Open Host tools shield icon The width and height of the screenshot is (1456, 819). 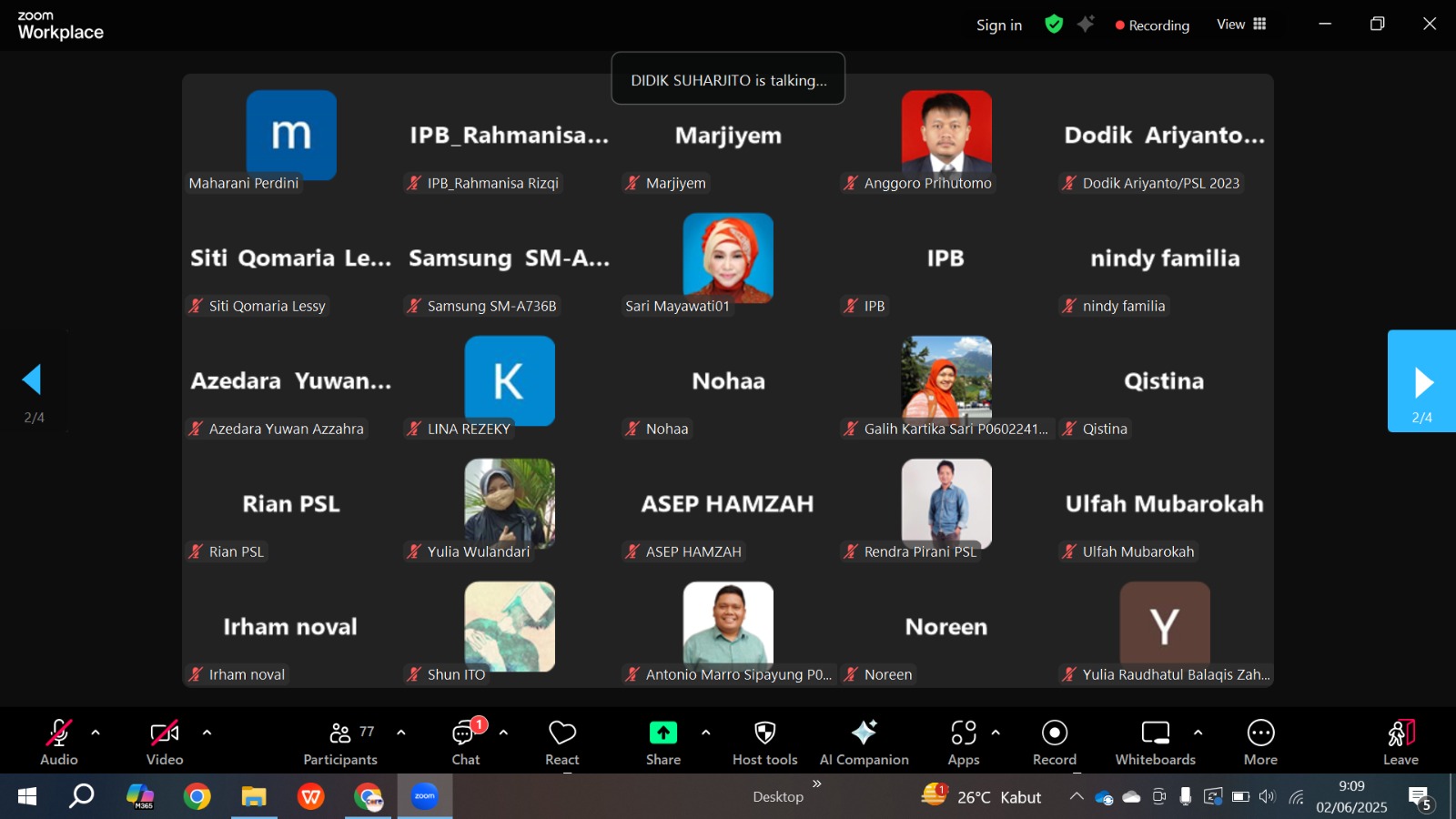click(764, 741)
